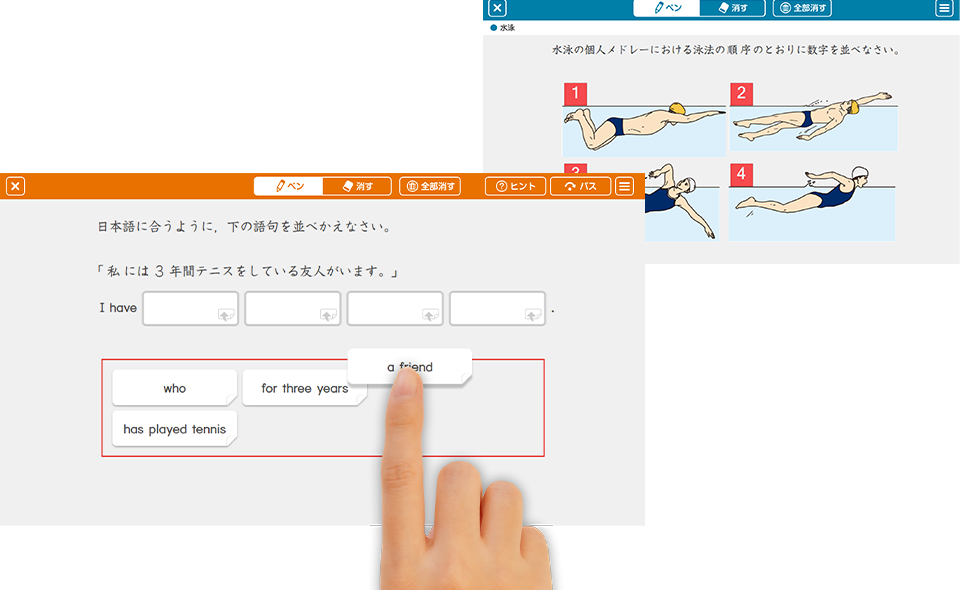Select 消す eraser in the blue toolbar
The width and height of the screenshot is (960, 590).
click(732, 8)
